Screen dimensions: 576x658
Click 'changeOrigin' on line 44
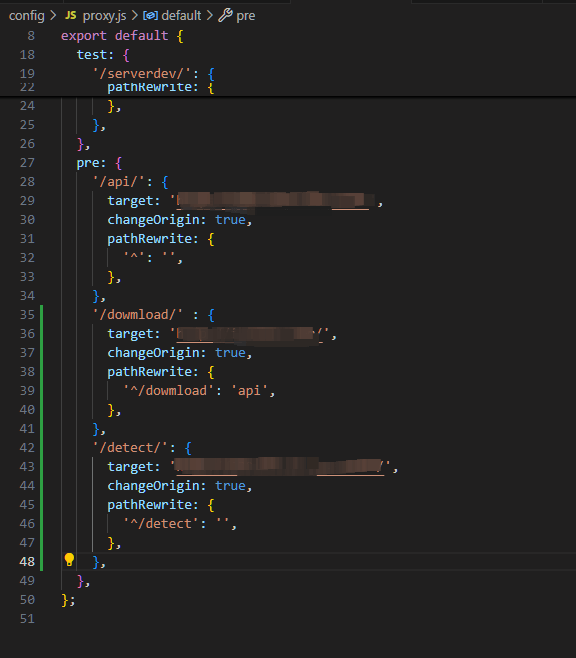153,486
